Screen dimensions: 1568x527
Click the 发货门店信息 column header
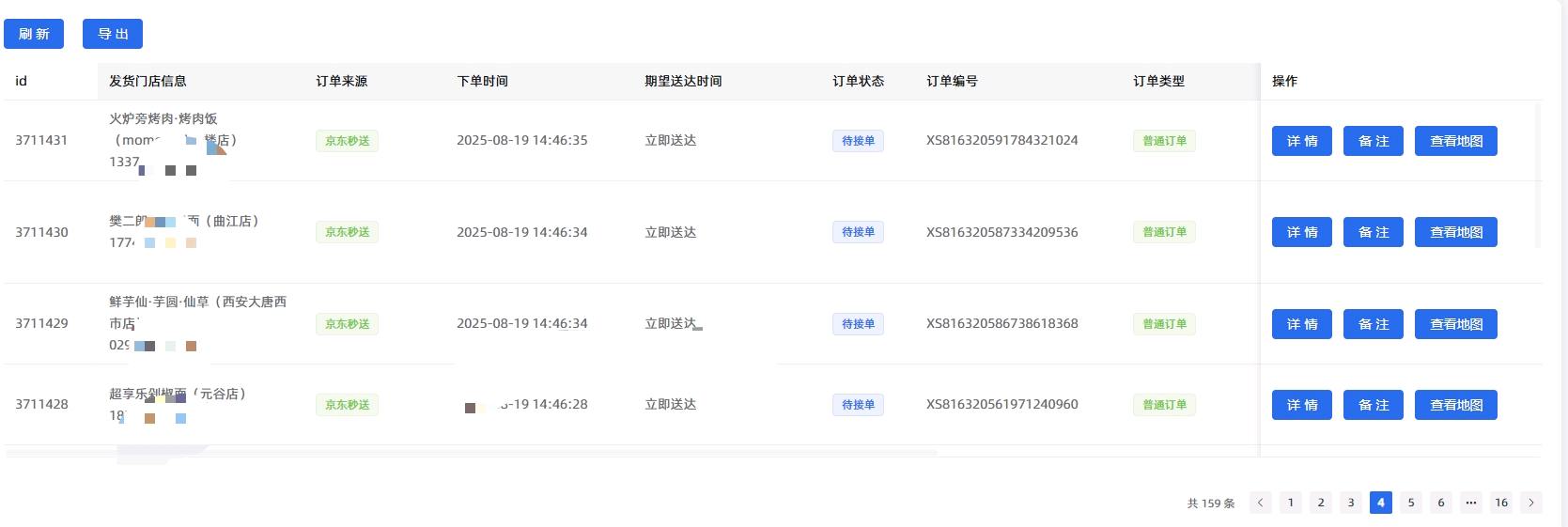147,82
